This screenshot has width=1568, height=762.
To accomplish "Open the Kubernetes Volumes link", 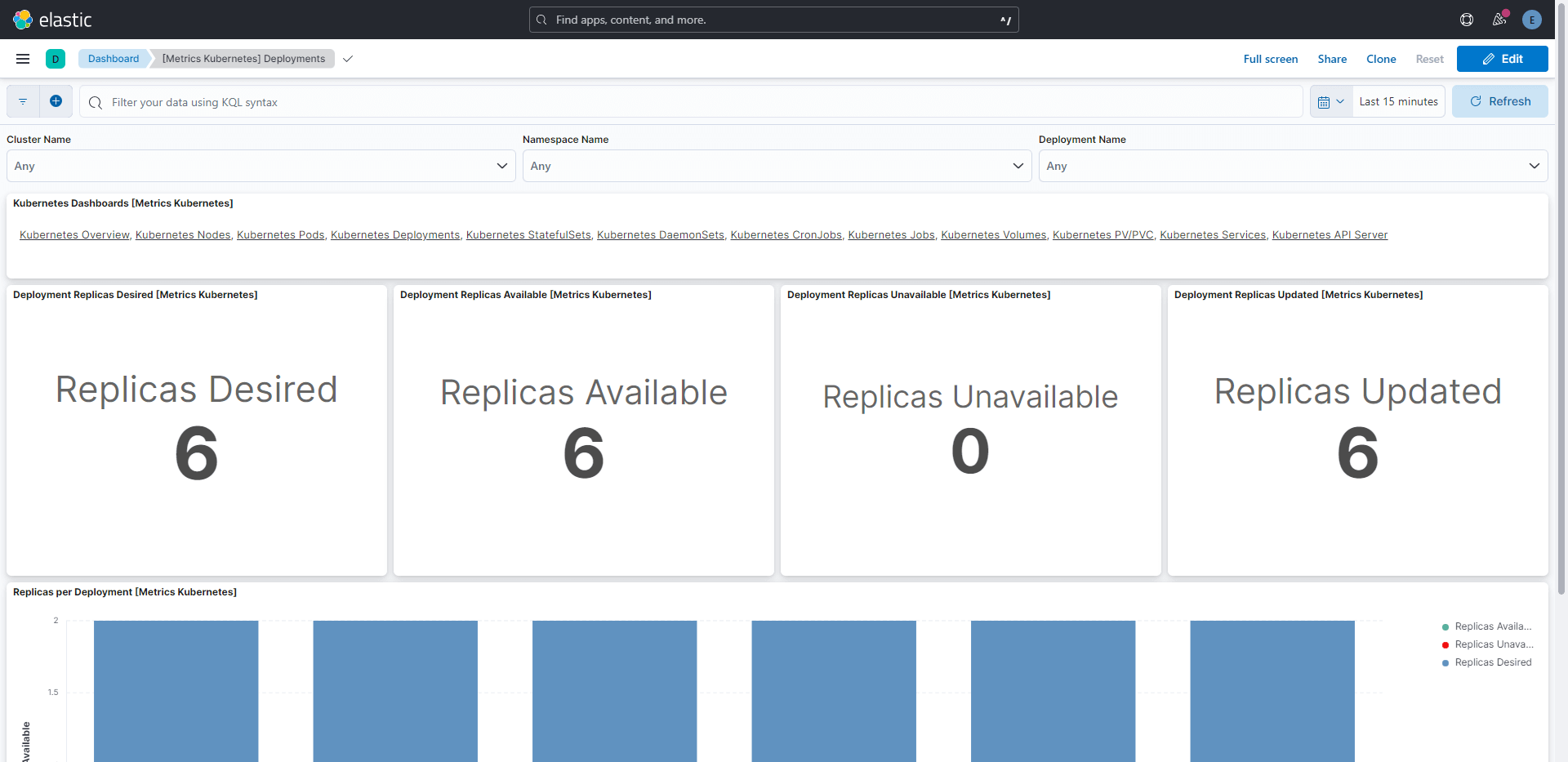I will point(993,235).
